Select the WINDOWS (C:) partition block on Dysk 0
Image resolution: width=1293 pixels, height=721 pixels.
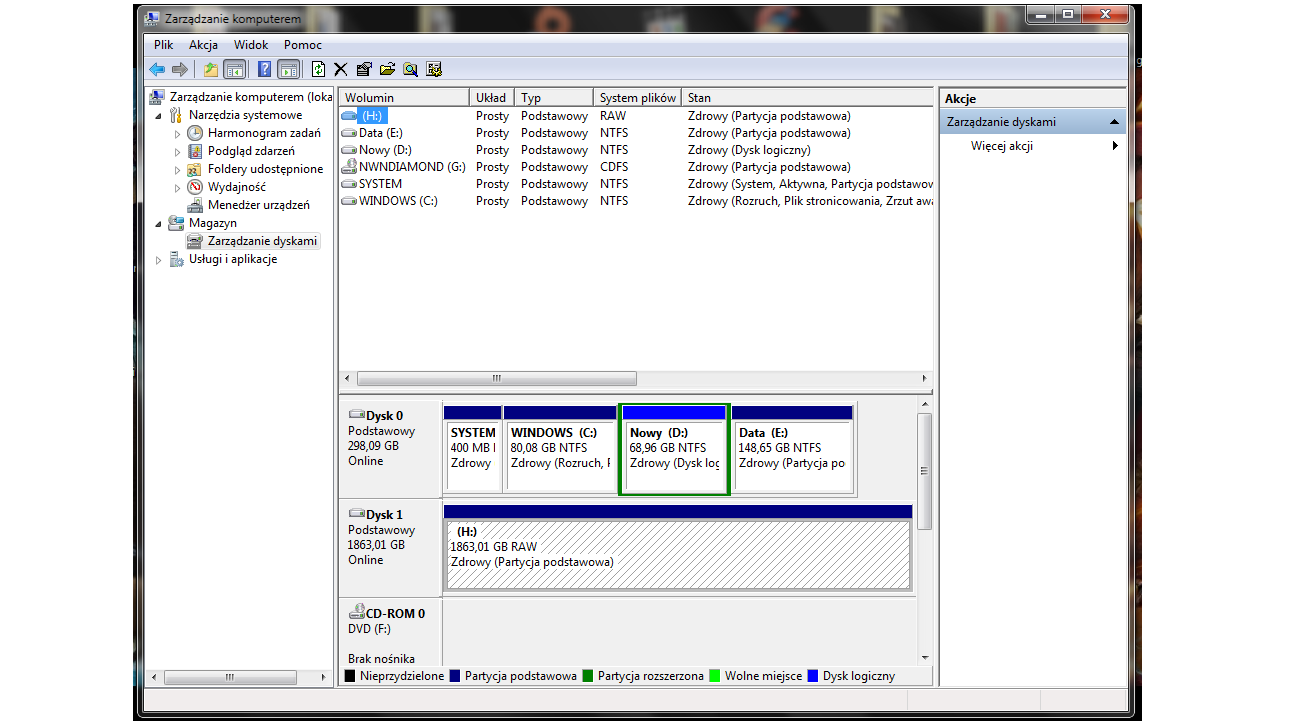[560, 449]
